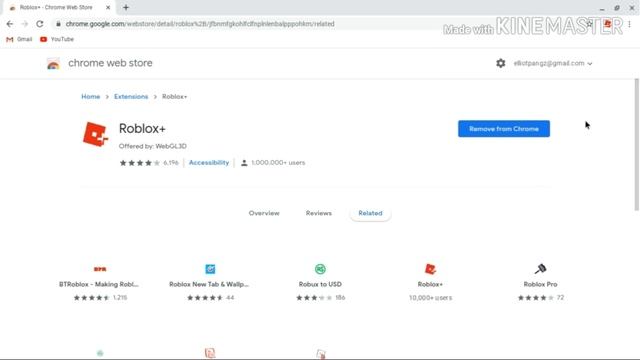Click the Robux to USD title

pyautogui.click(x=320, y=284)
